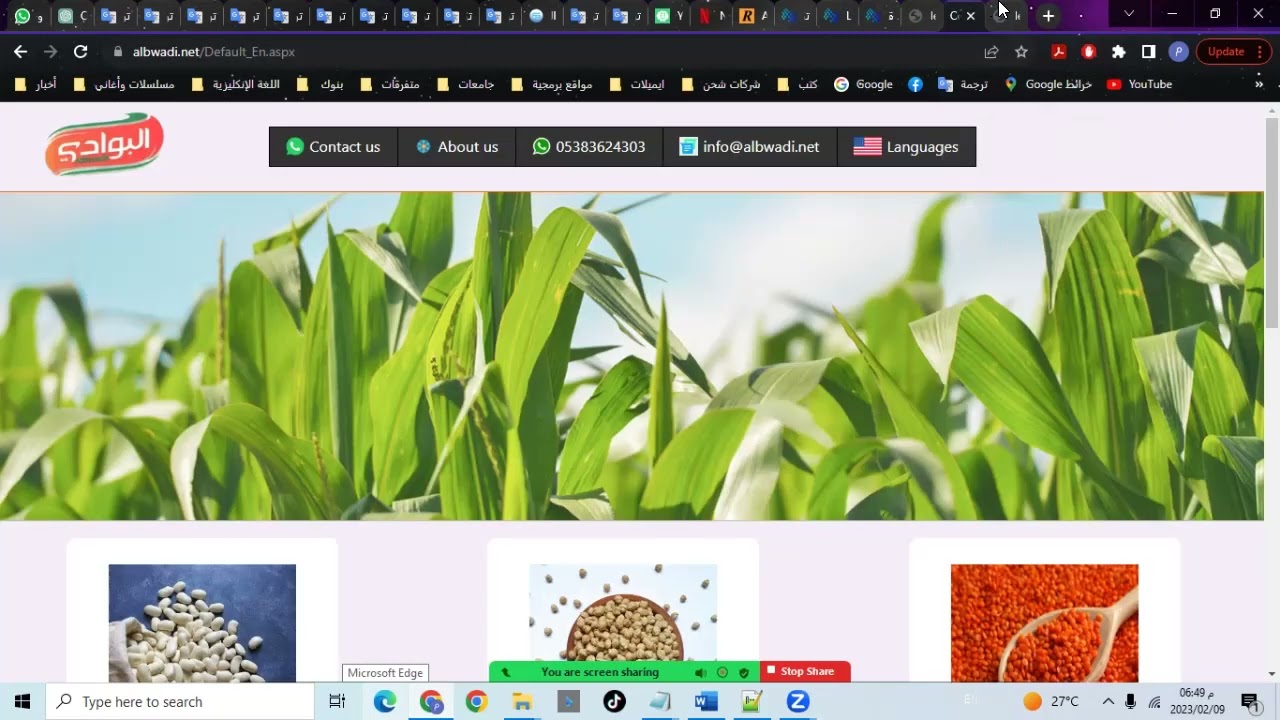The image size is (1280, 720).
Task: Open the بنوك bookmarks folder
Action: [321, 84]
